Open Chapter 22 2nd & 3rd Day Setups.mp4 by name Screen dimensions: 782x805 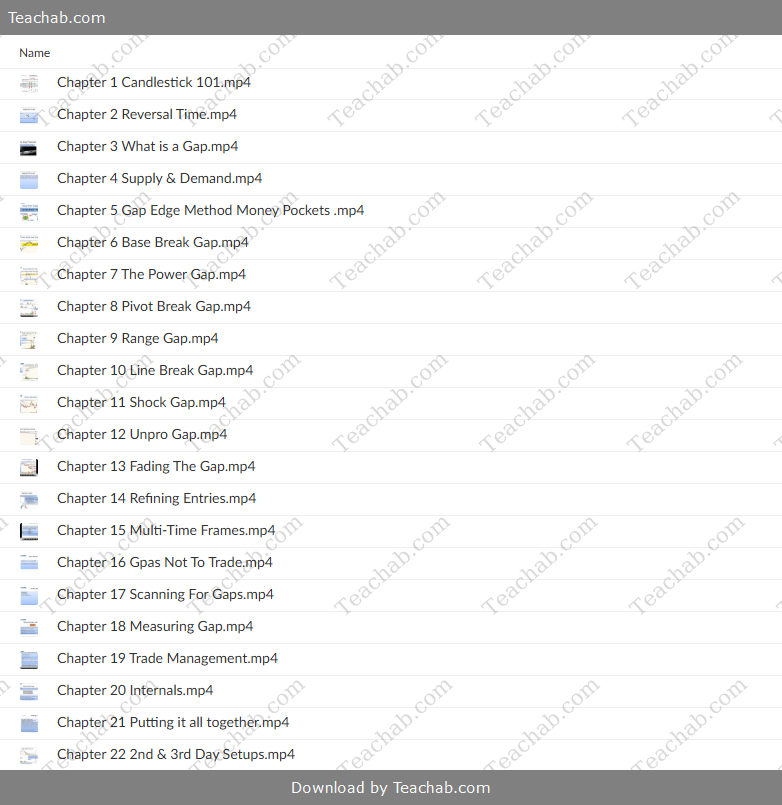[176, 754]
